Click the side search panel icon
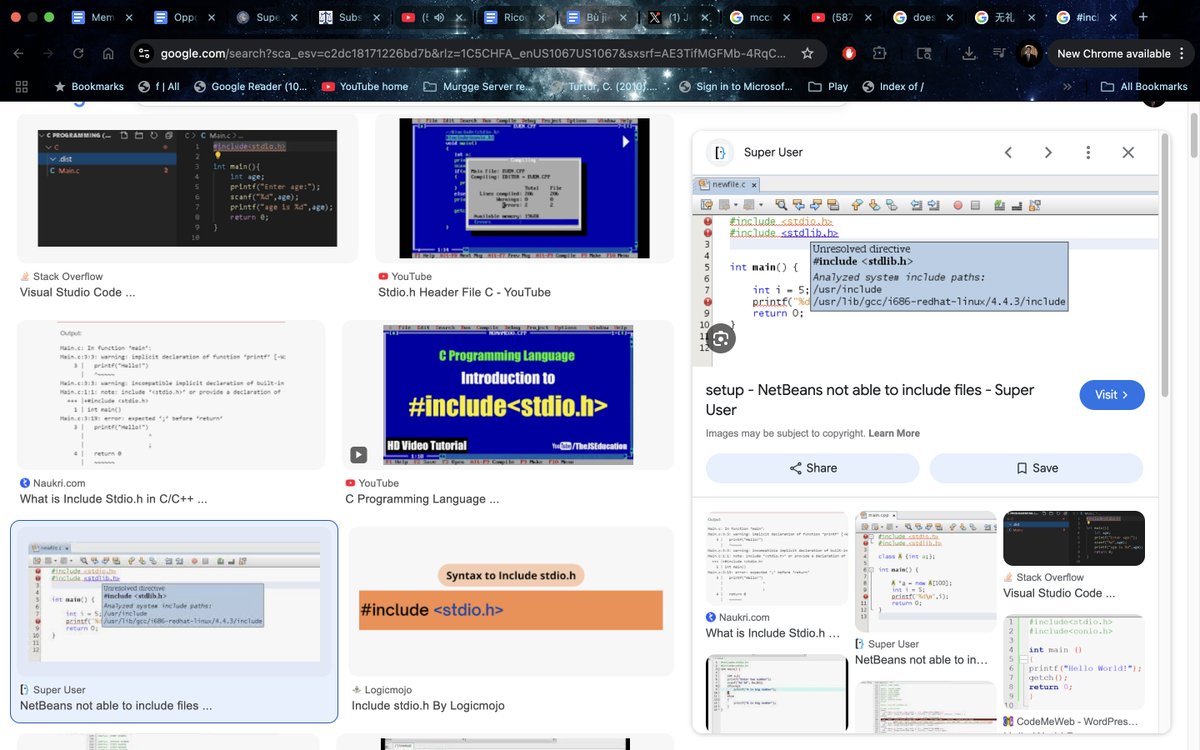This screenshot has width=1200, height=750. tap(924, 53)
